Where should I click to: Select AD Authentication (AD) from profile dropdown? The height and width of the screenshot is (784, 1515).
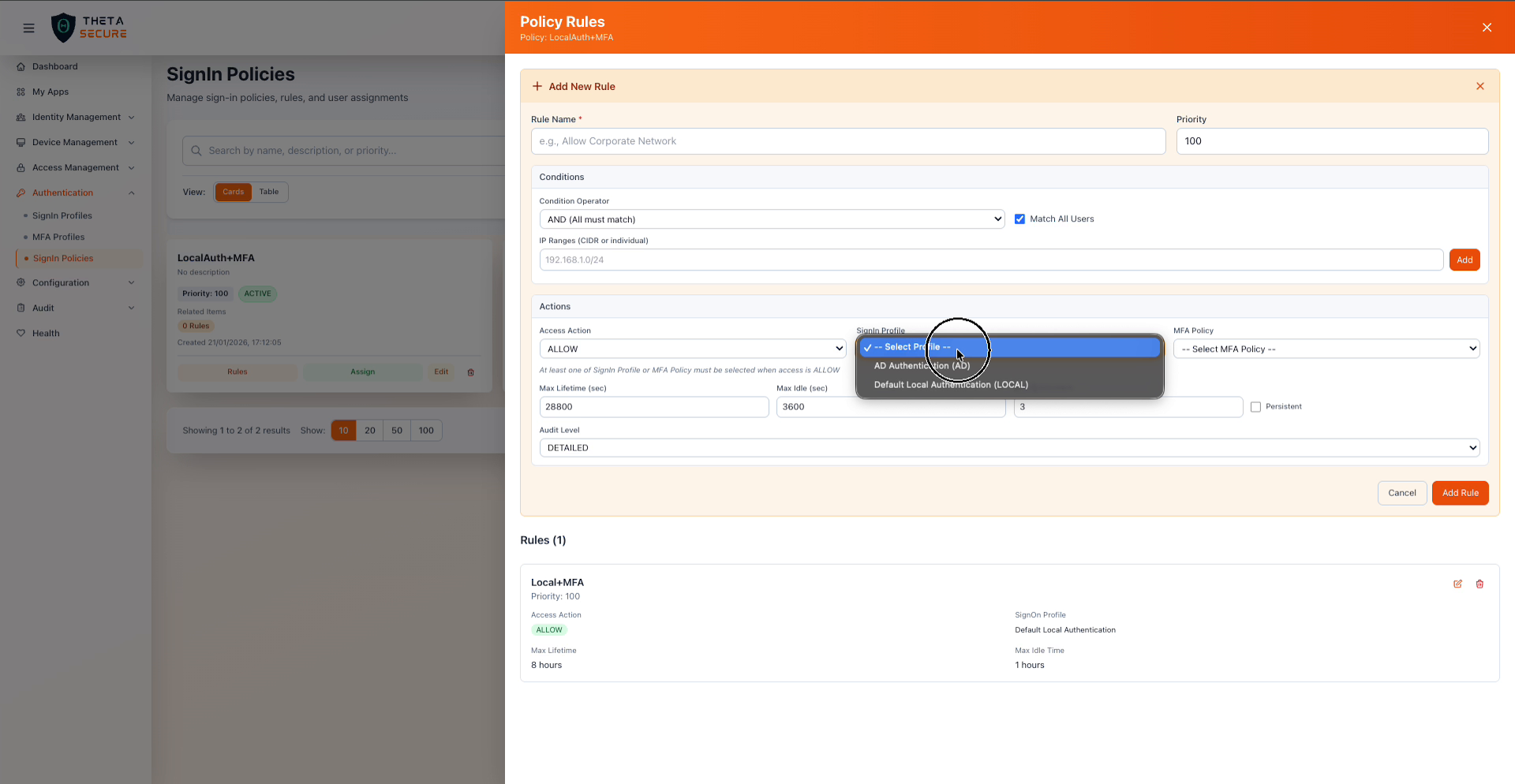pyautogui.click(x=922, y=365)
